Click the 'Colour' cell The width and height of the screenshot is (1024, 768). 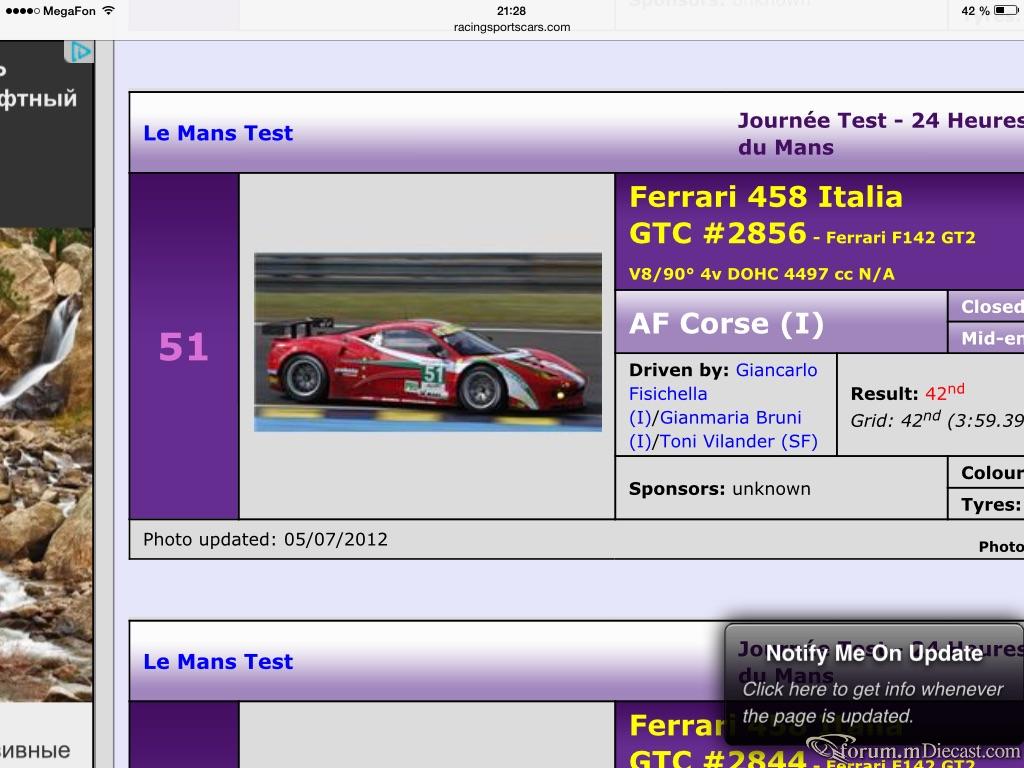coord(985,472)
